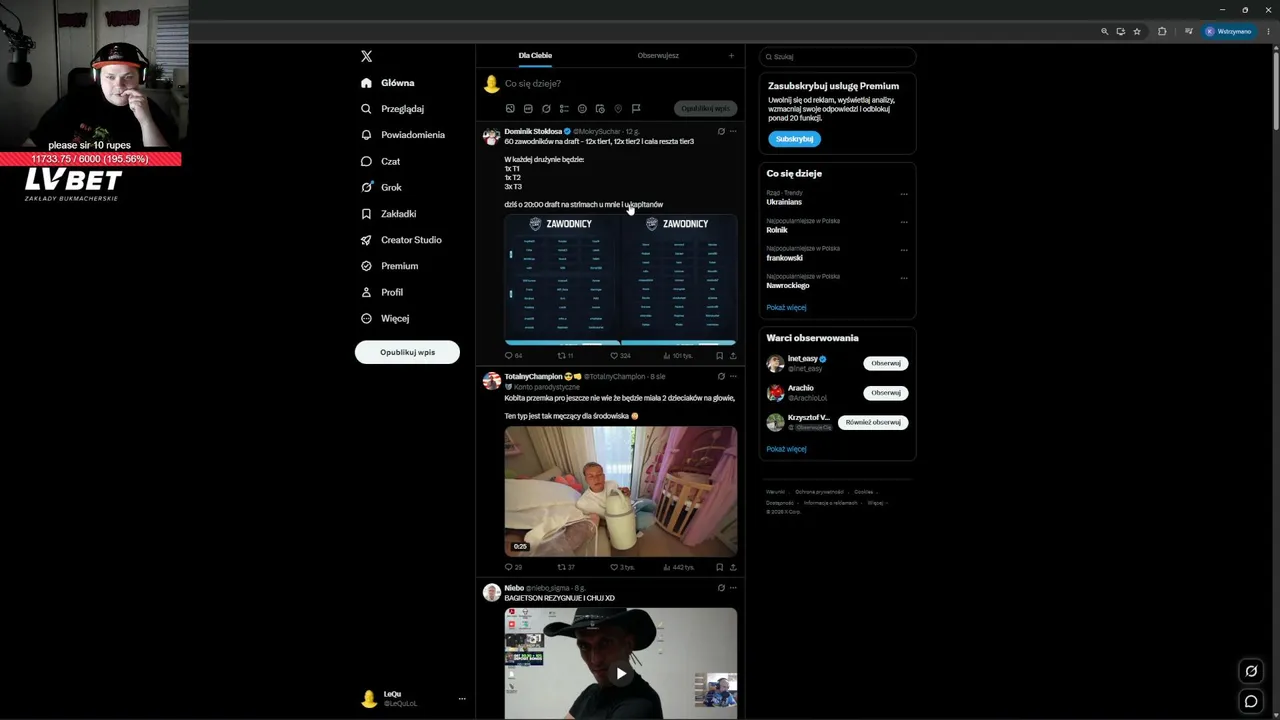Screen dimensions: 1280x720
Task: Reply to Dominik Stokłosa's post
Action: point(513,356)
